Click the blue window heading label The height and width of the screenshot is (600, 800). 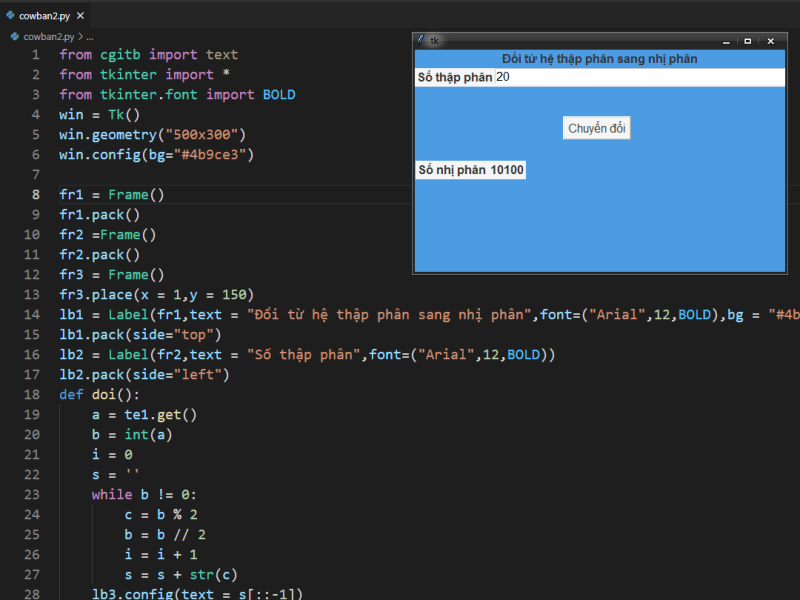tap(599, 59)
